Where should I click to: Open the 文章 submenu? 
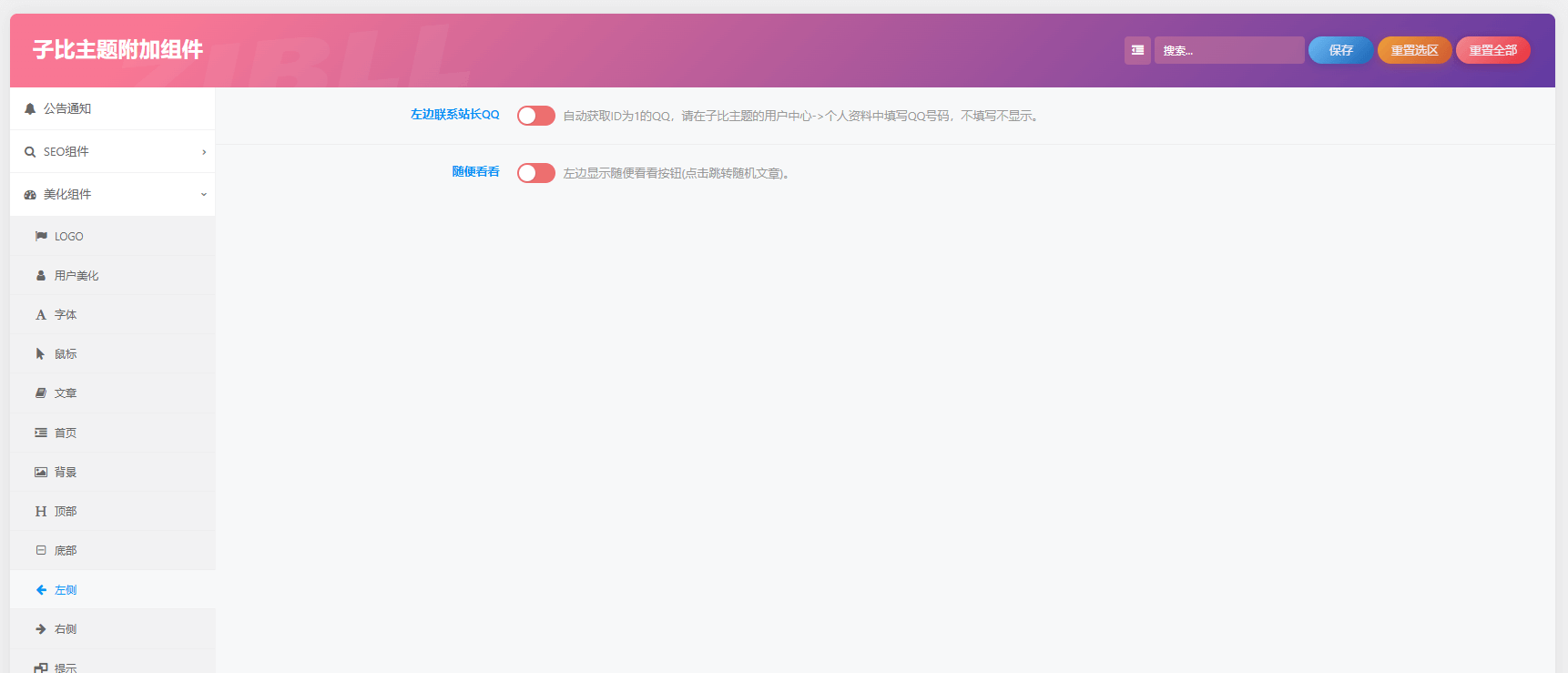[113, 393]
